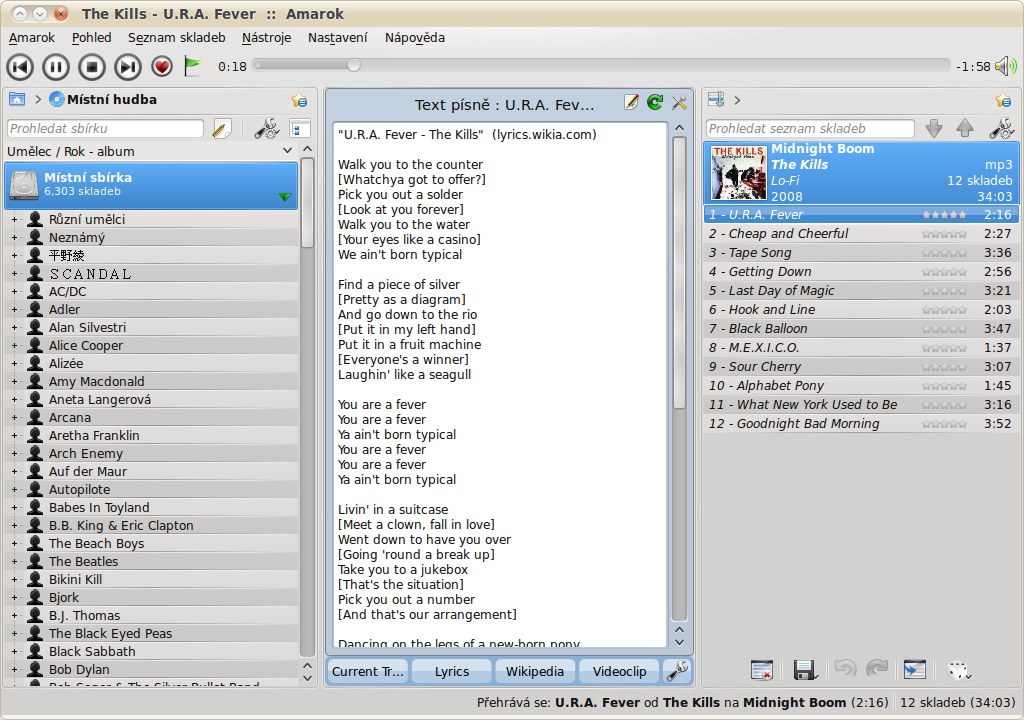Expand the Alice Cooper artist entry
The image size is (1024, 720).
tap(14, 346)
